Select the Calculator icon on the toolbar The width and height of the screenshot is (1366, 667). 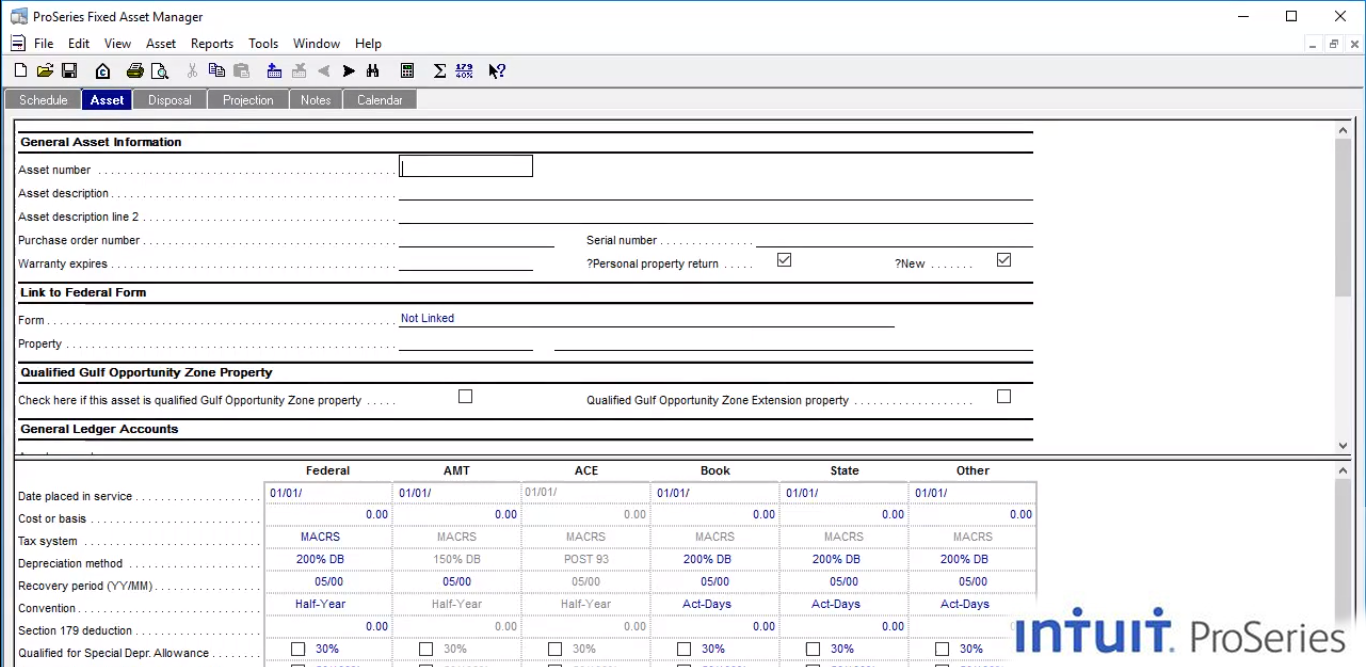[408, 70]
